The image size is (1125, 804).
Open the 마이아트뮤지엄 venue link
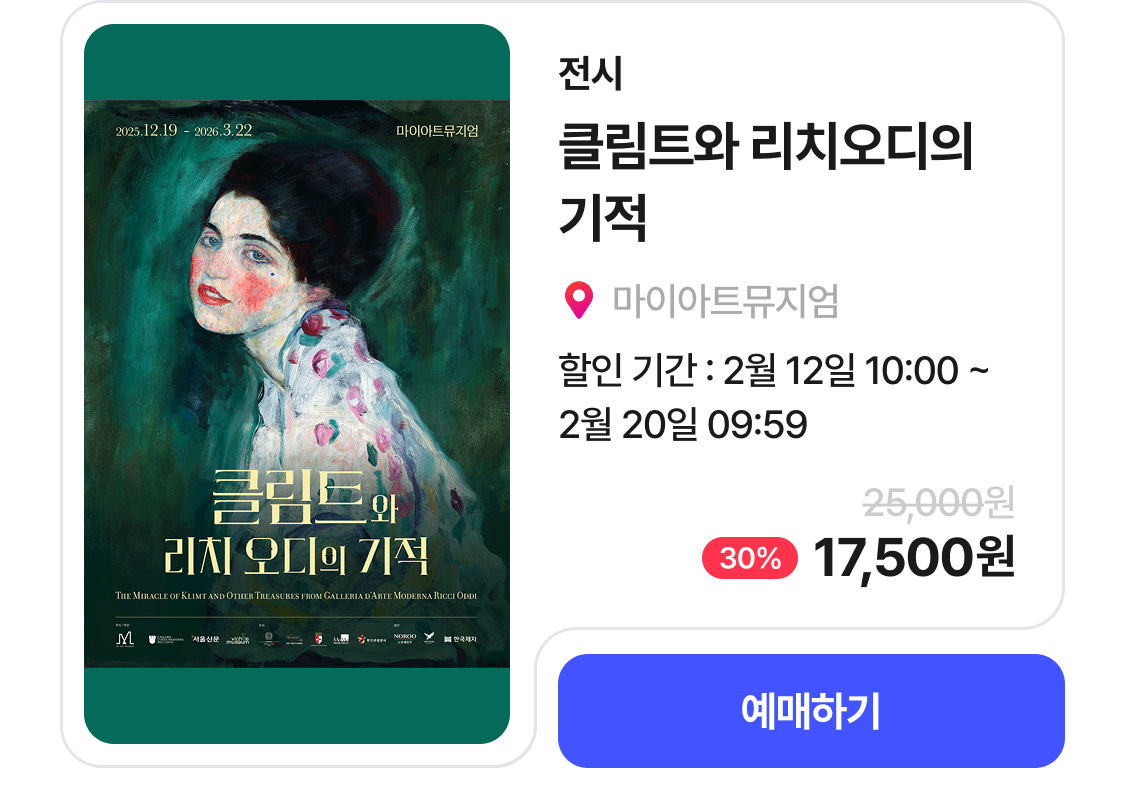click(x=725, y=301)
